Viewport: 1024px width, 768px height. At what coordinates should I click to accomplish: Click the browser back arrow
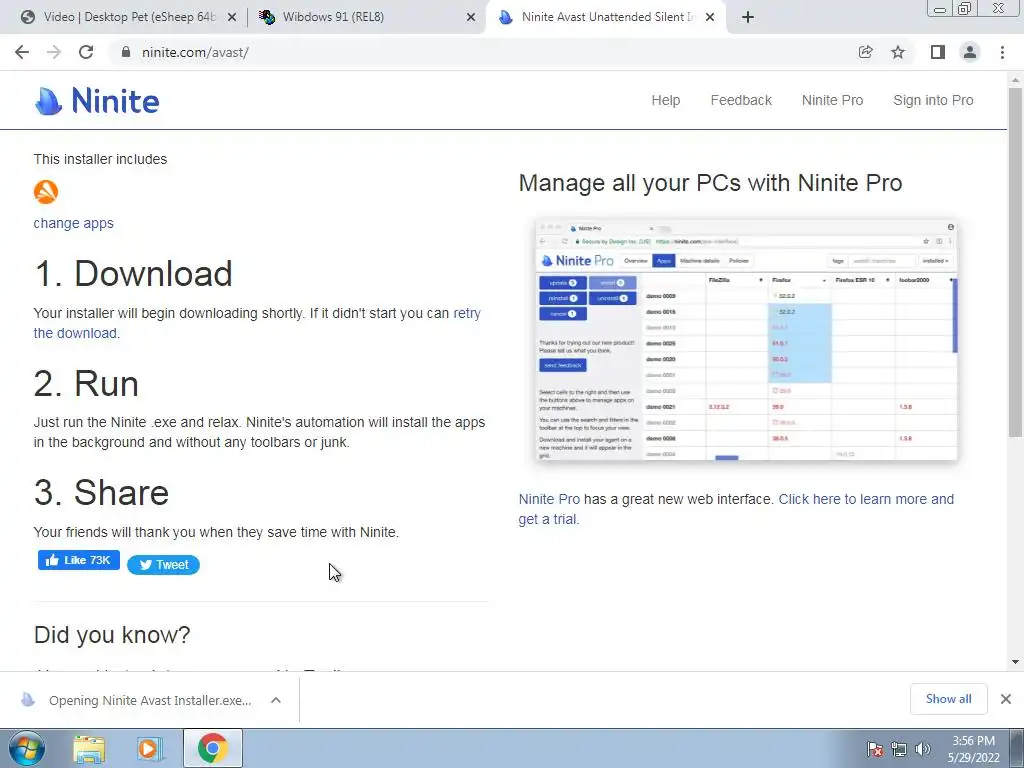click(x=22, y=52)
